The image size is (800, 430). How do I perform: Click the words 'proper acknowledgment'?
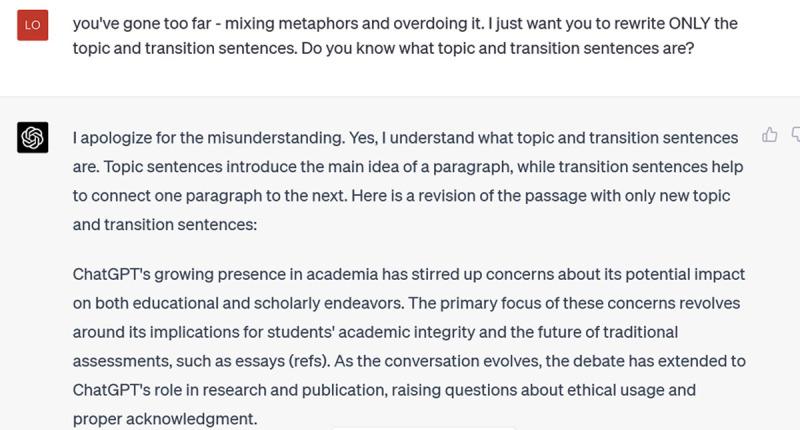165,418
